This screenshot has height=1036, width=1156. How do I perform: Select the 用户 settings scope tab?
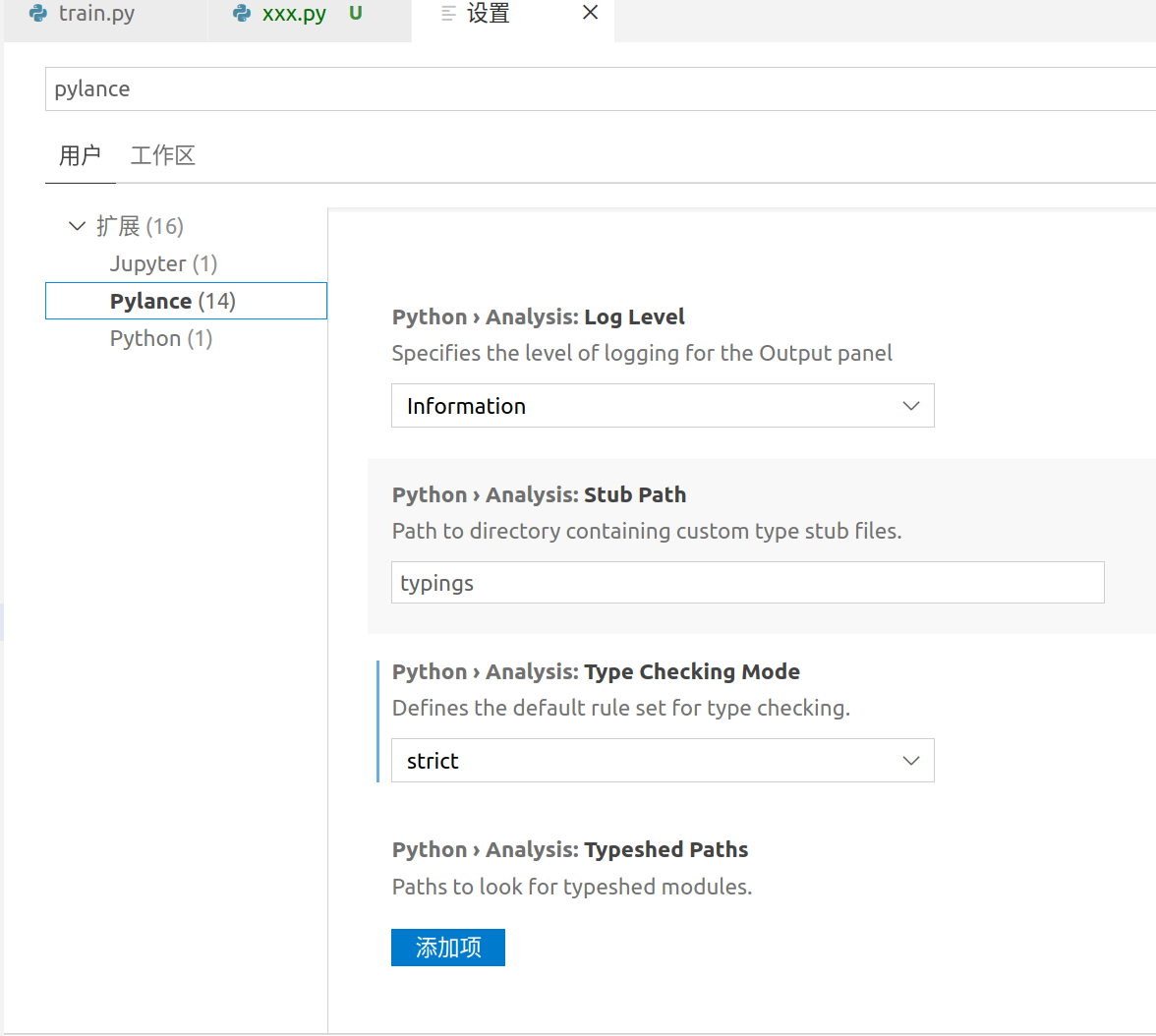pos(80,155)
